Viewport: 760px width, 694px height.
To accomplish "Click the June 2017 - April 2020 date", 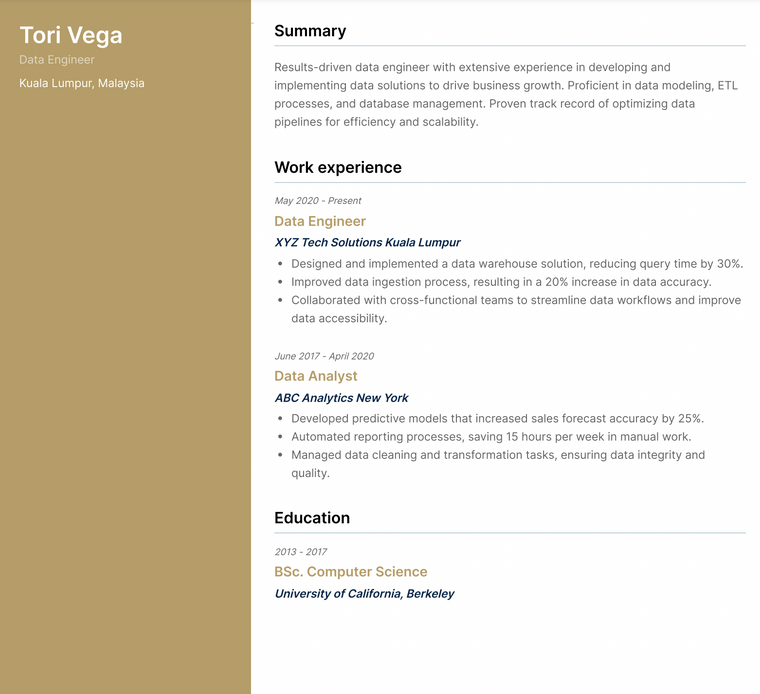I will tap(324, 356).
